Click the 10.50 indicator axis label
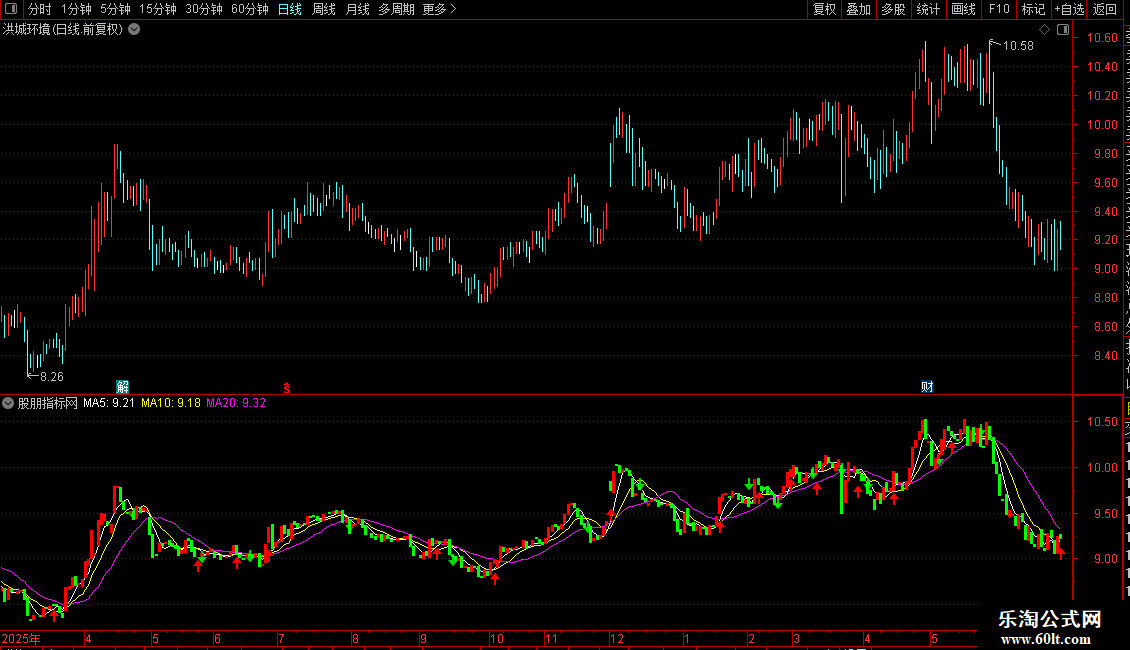This screenshot has height=650, width=1130. tap(1103, 422)
